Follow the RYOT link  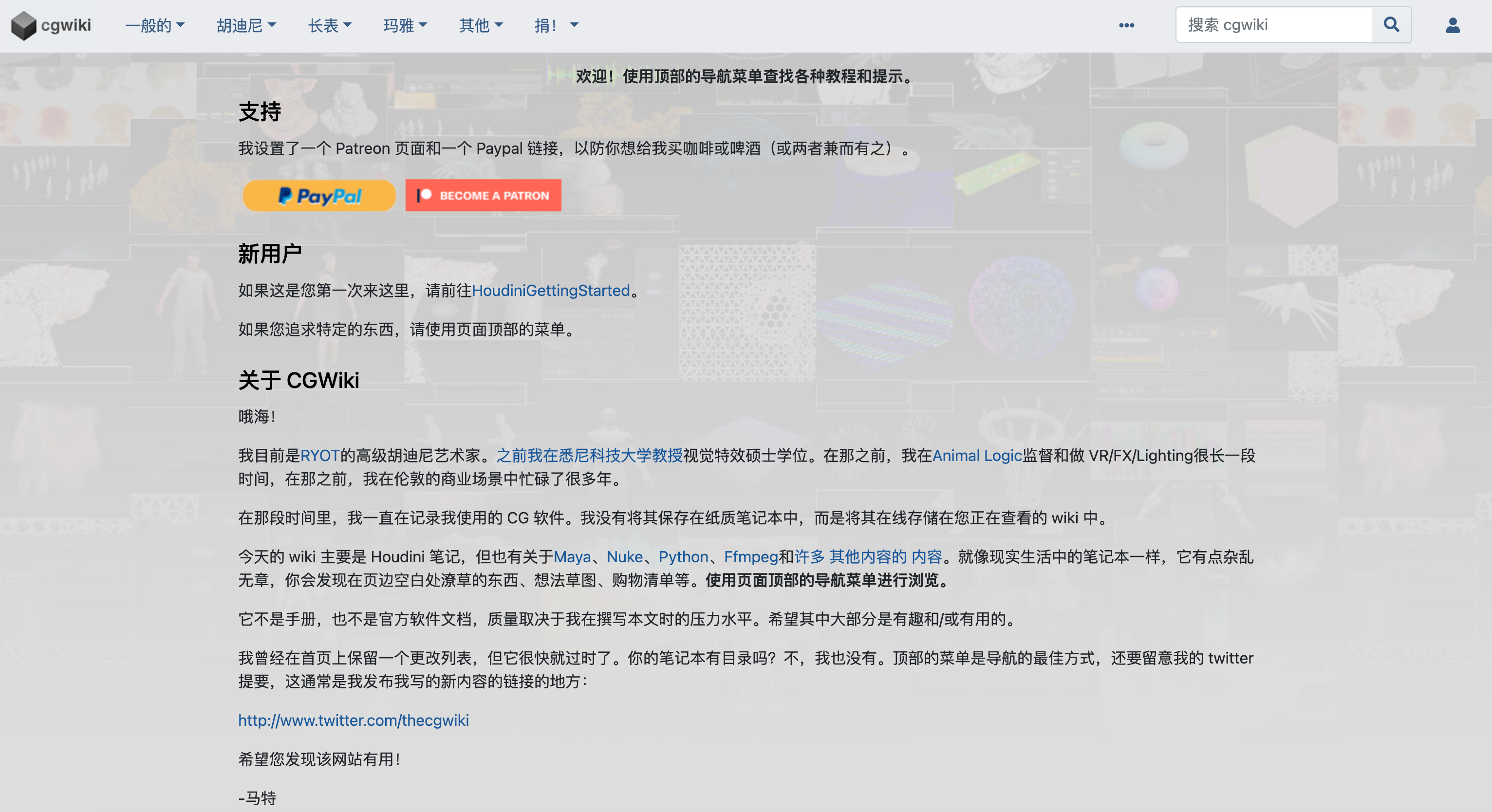click(x=320, y=456)
